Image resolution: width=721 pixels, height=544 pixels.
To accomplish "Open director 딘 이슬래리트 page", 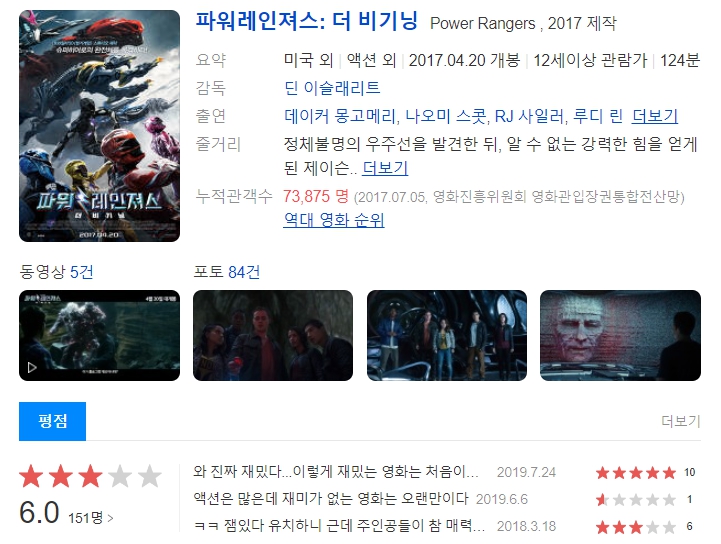I will coord(332,87).
